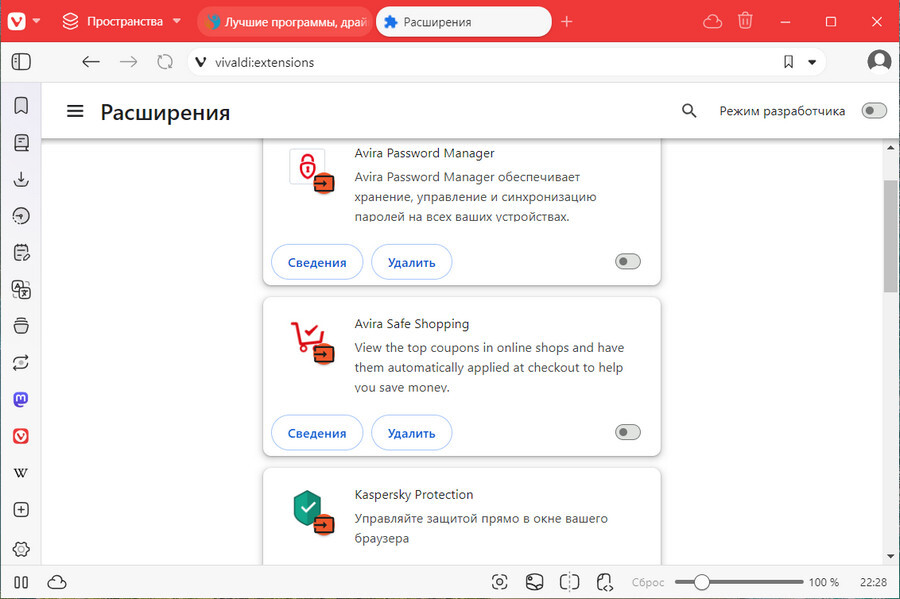
Task: Enable the Avira Password Manager extension
Action: point(628,262)
